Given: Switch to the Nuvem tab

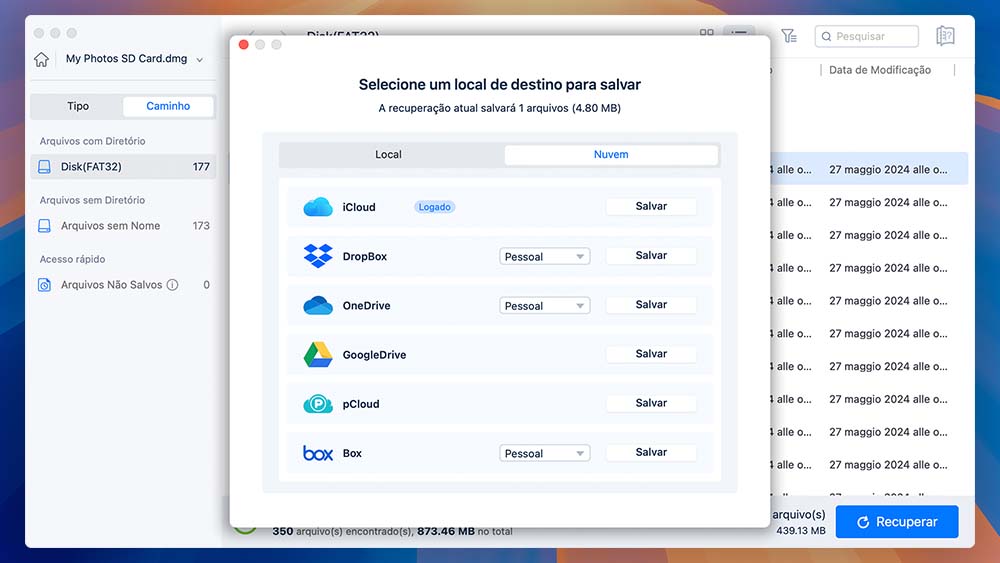Looking at the screenshot, I should [611, 154].
